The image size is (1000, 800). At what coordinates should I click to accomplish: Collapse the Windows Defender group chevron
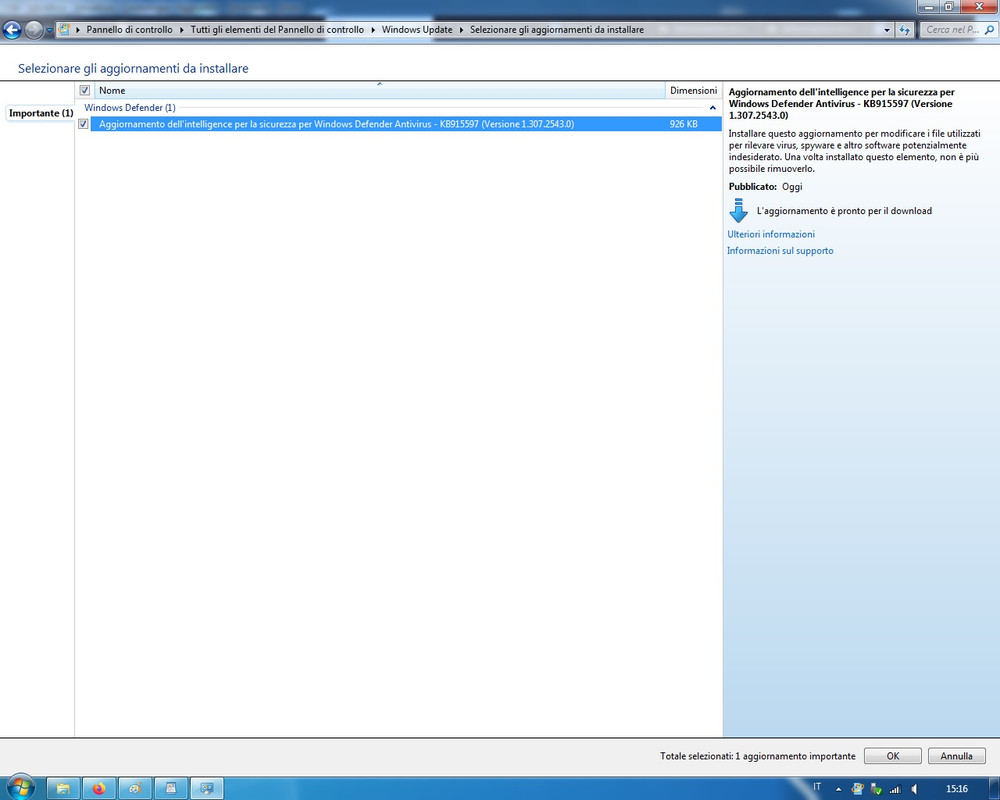coord(712,108)
